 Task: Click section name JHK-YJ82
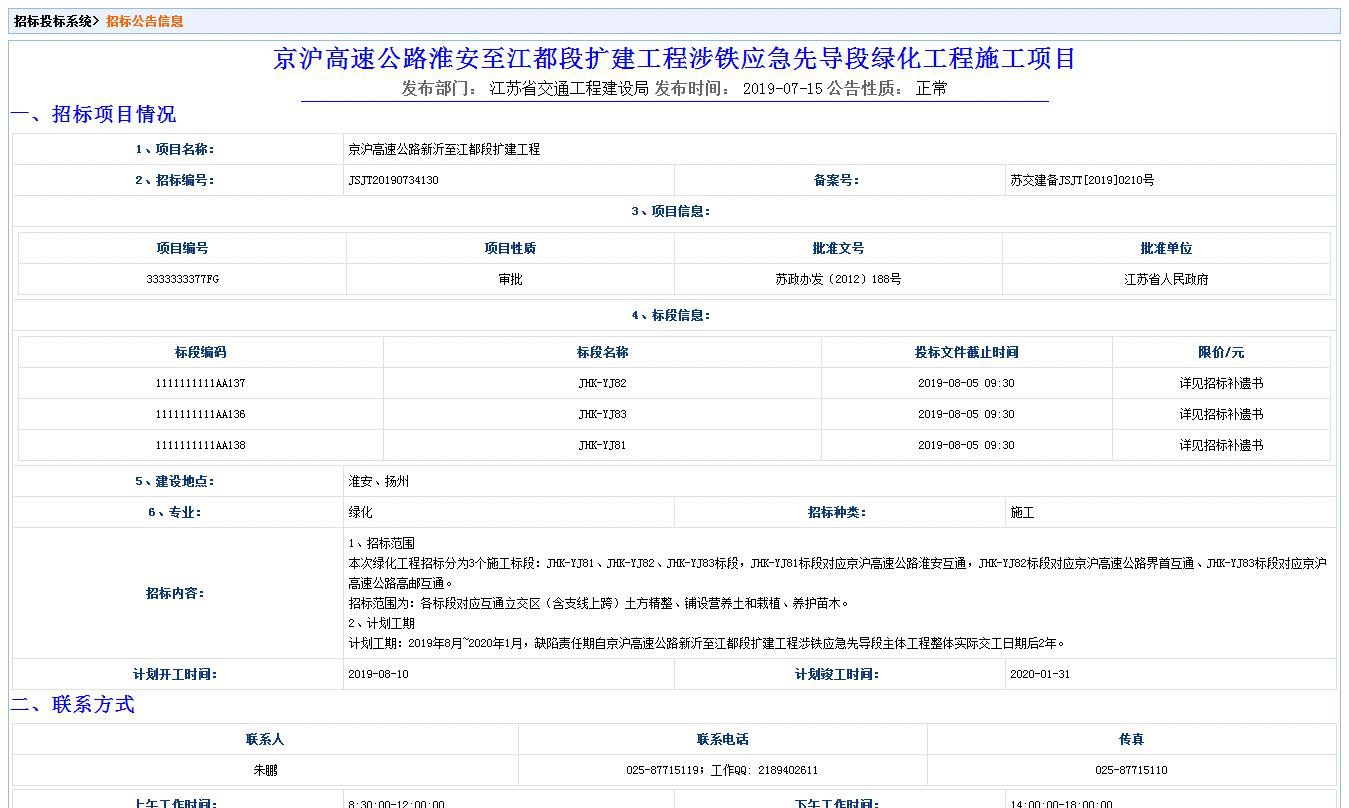(602, 383)
